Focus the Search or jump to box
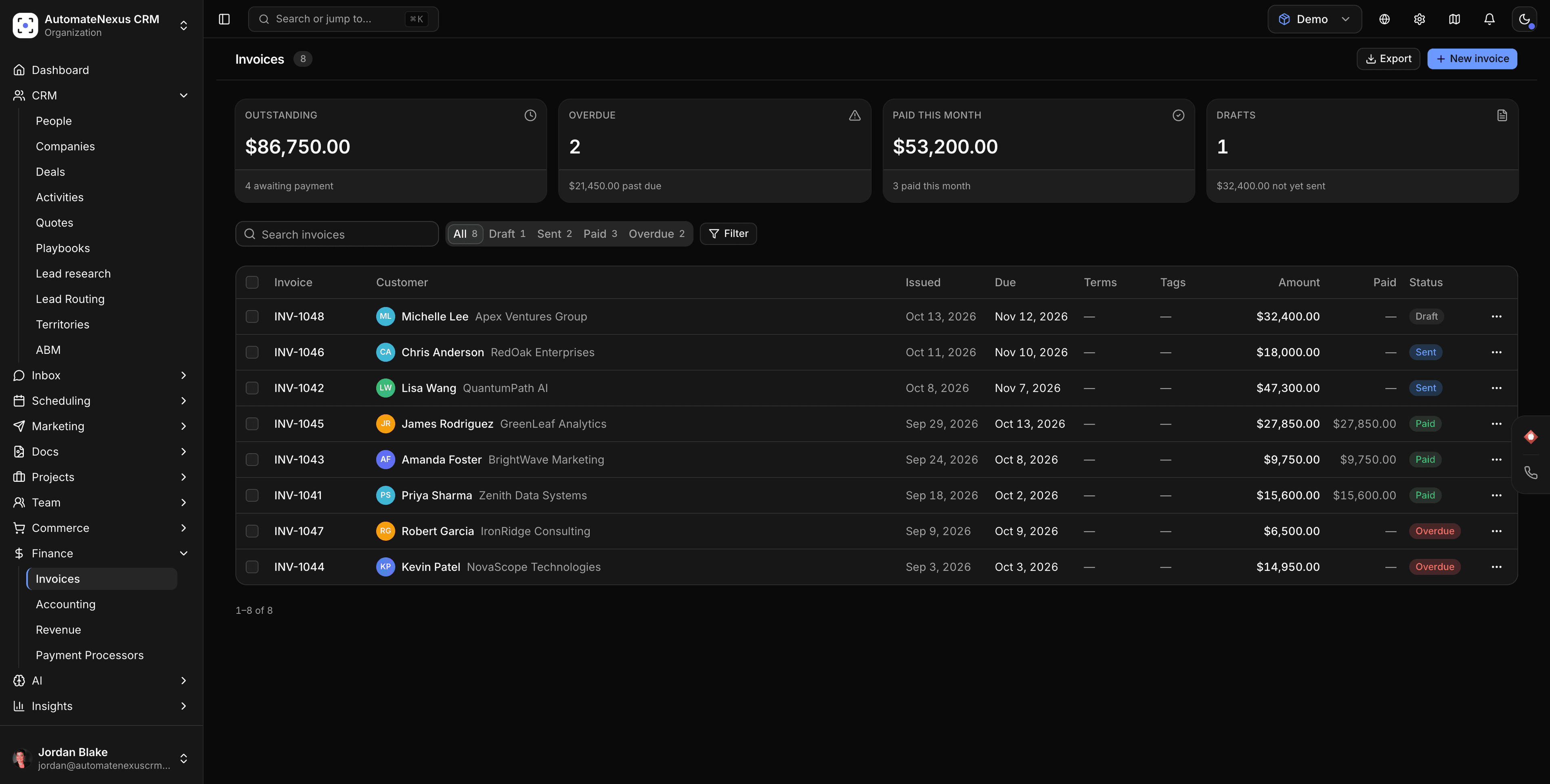The height and width of the screenshot is (784, 1550). point(343,19)
